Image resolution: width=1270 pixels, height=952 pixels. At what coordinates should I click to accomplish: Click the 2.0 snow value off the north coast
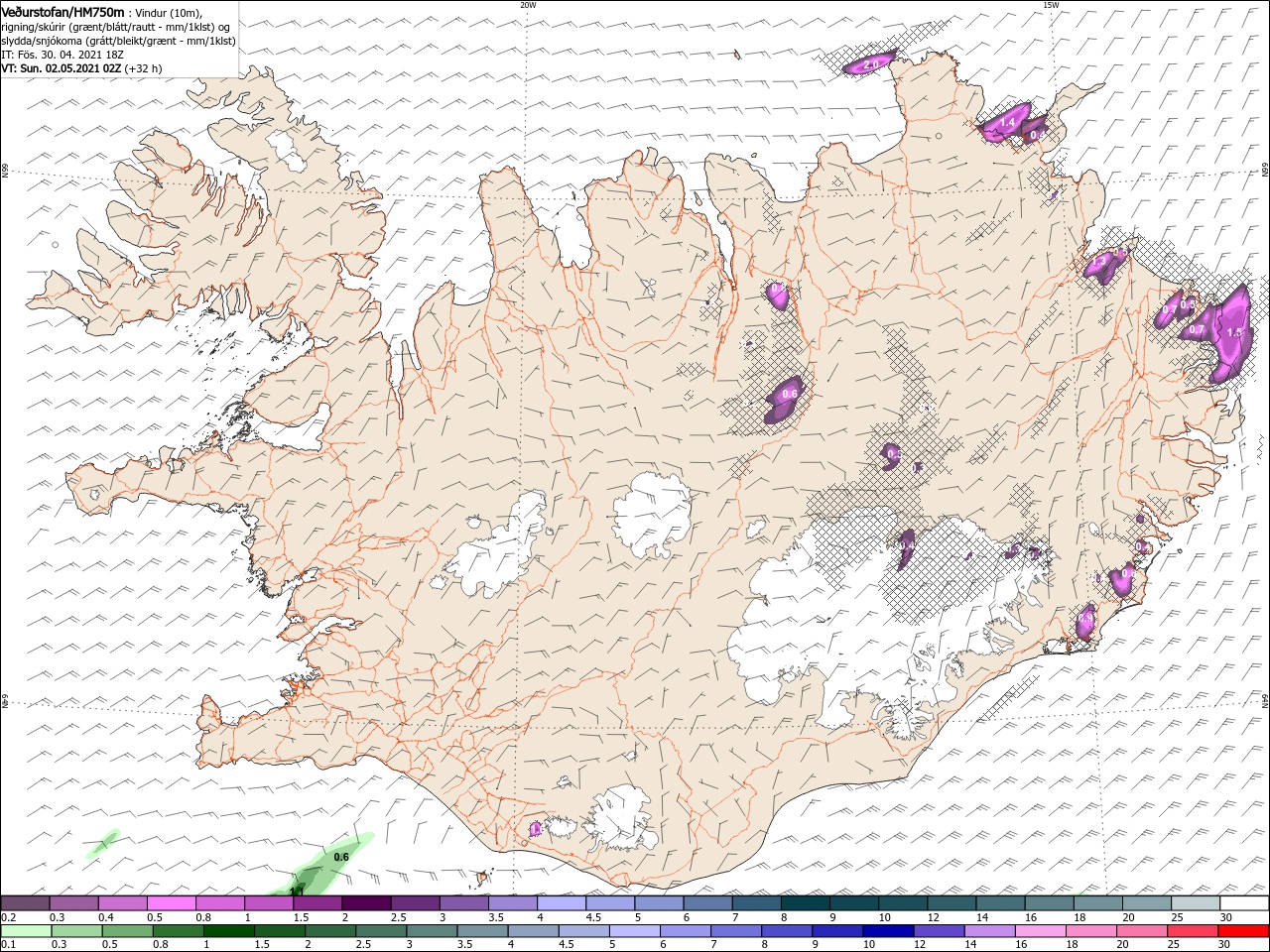[871, 64]
